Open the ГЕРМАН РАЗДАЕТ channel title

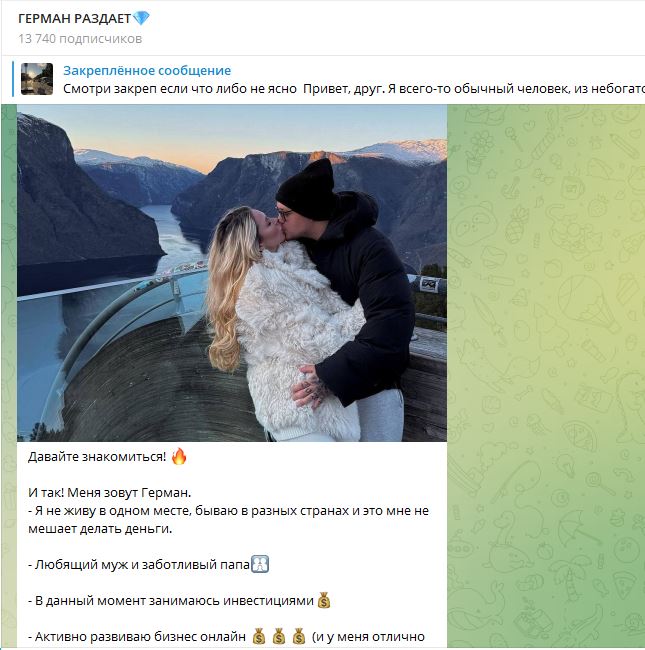(x=75, y=19)
